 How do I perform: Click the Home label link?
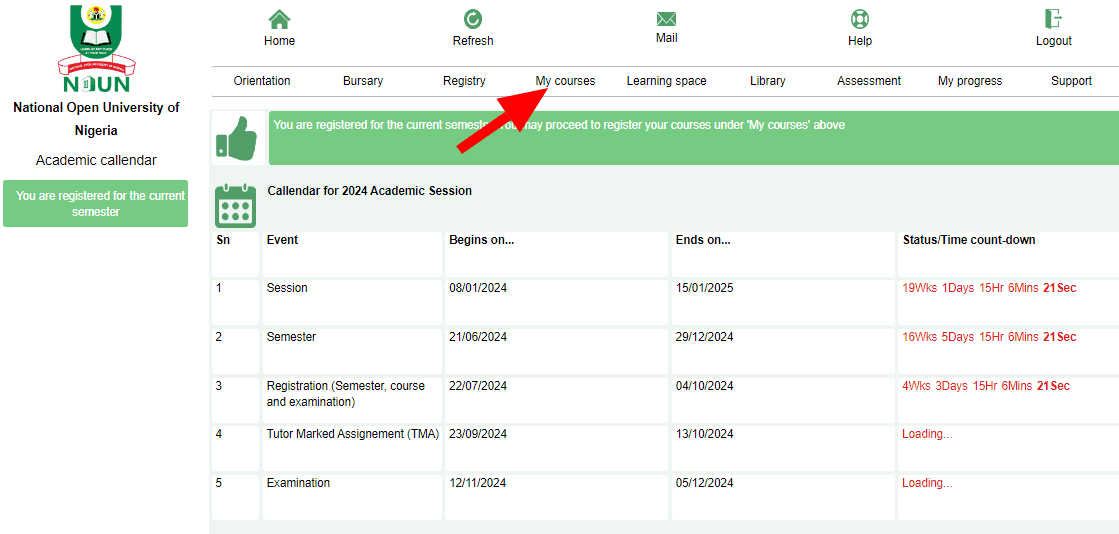(279, 41)
